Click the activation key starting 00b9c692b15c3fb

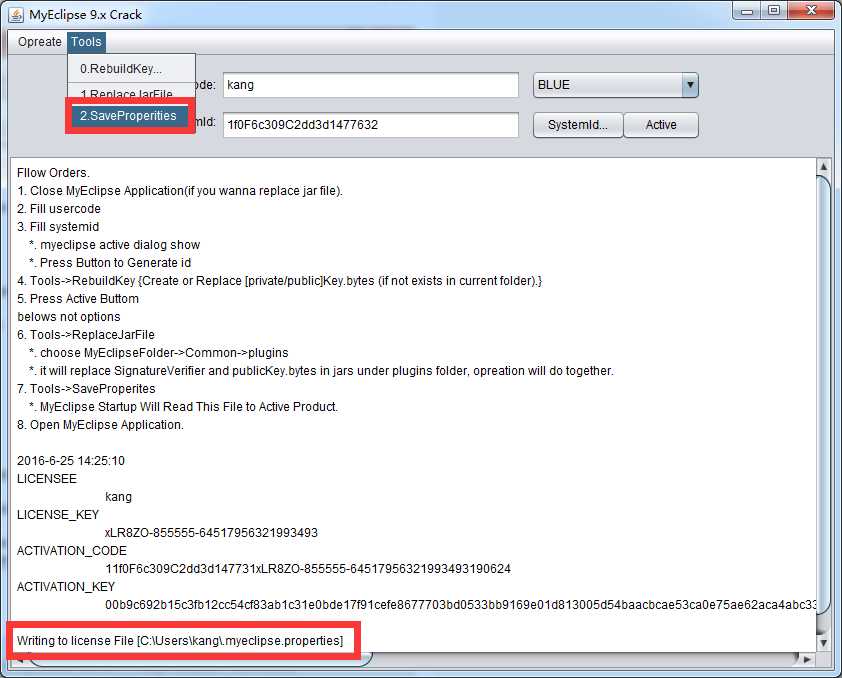[460, 604]
